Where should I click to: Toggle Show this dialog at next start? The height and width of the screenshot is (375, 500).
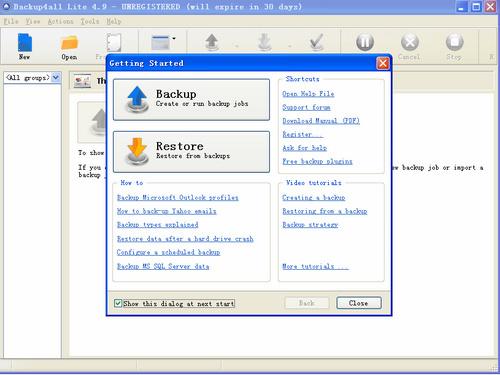118,303
